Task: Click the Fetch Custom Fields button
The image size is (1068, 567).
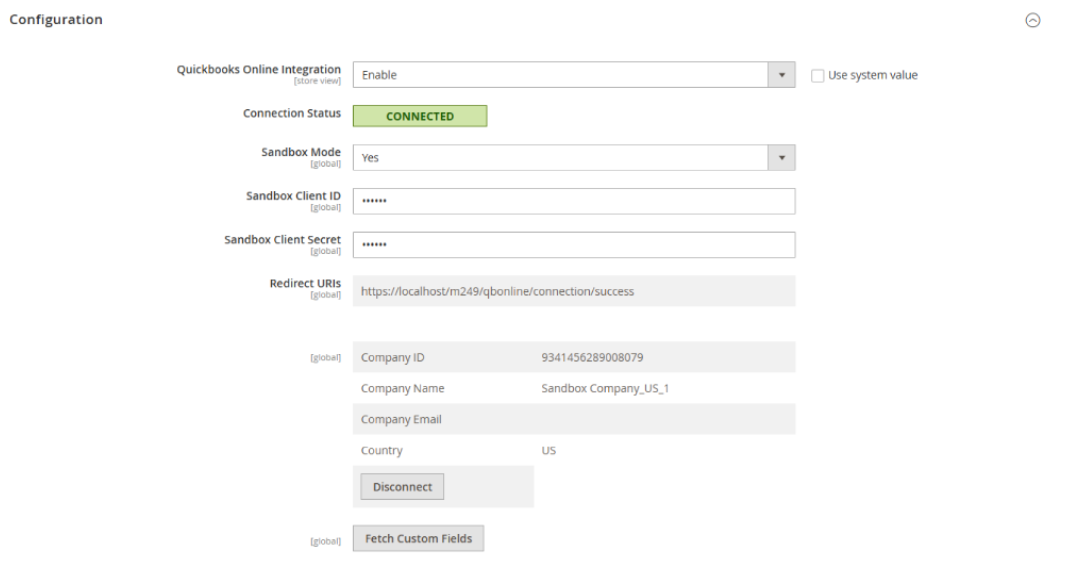Action: pos(418,538)
